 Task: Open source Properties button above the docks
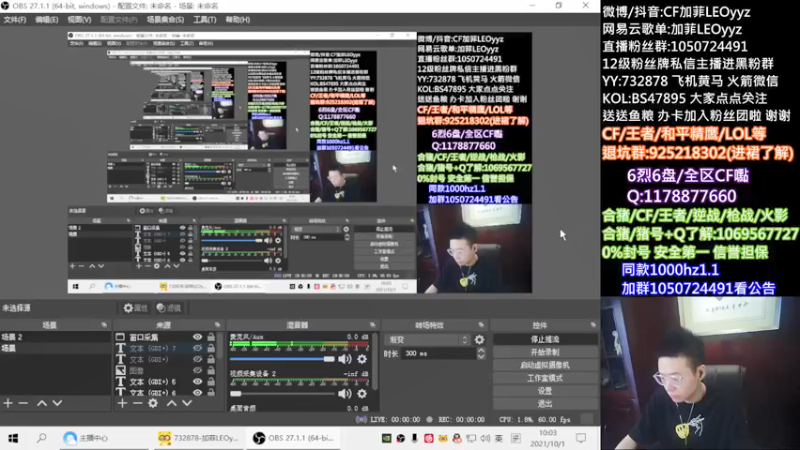click(135, 308)
